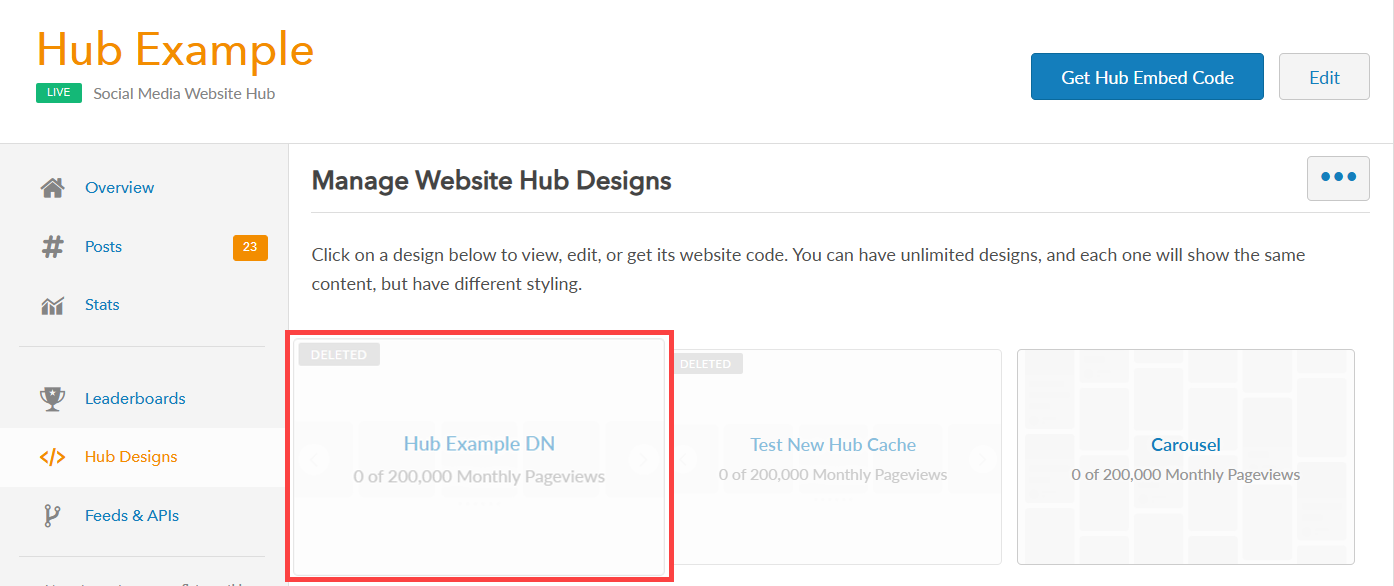
Task: Open the Test New Hub Cache design
Action: coord(833,456)
